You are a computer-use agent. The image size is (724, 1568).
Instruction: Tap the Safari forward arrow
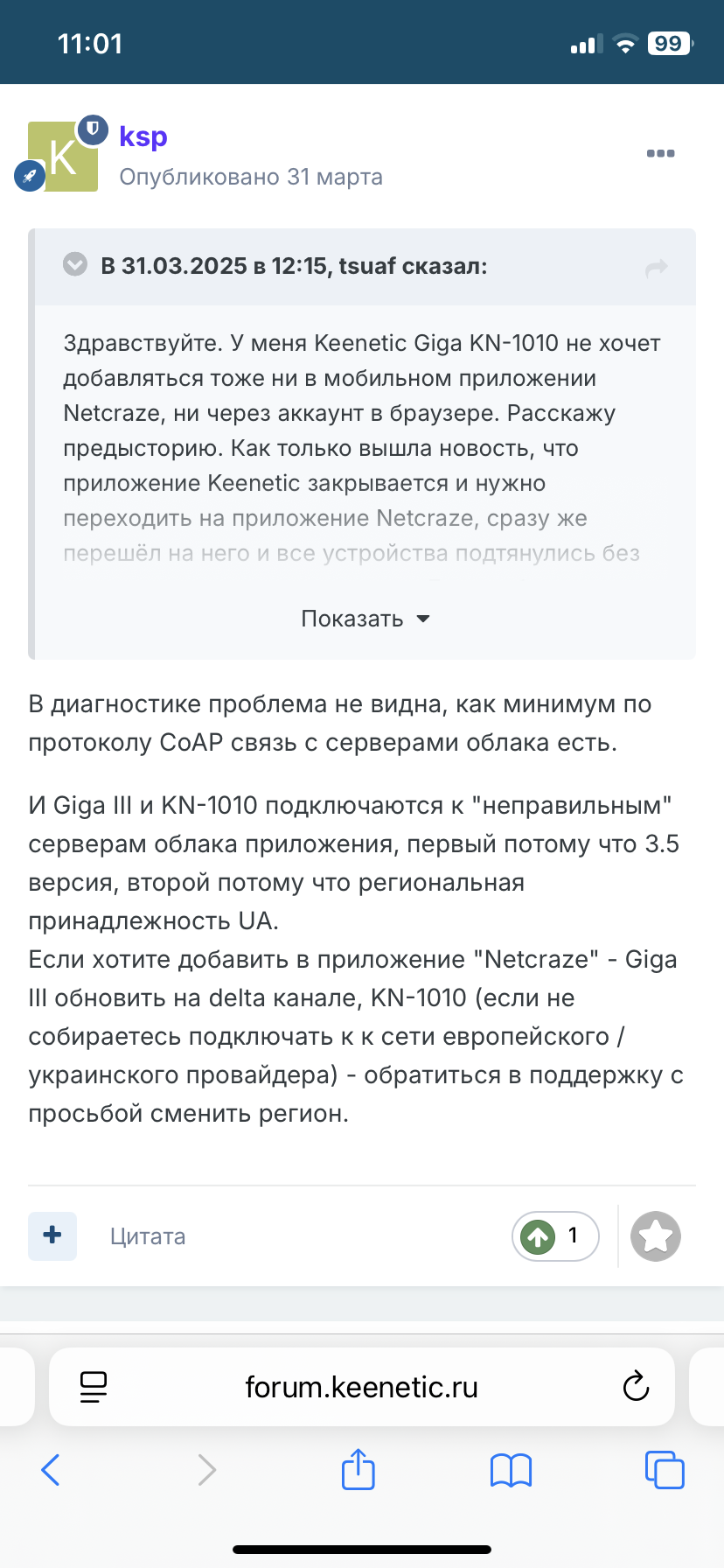[x=206, y=1470]
